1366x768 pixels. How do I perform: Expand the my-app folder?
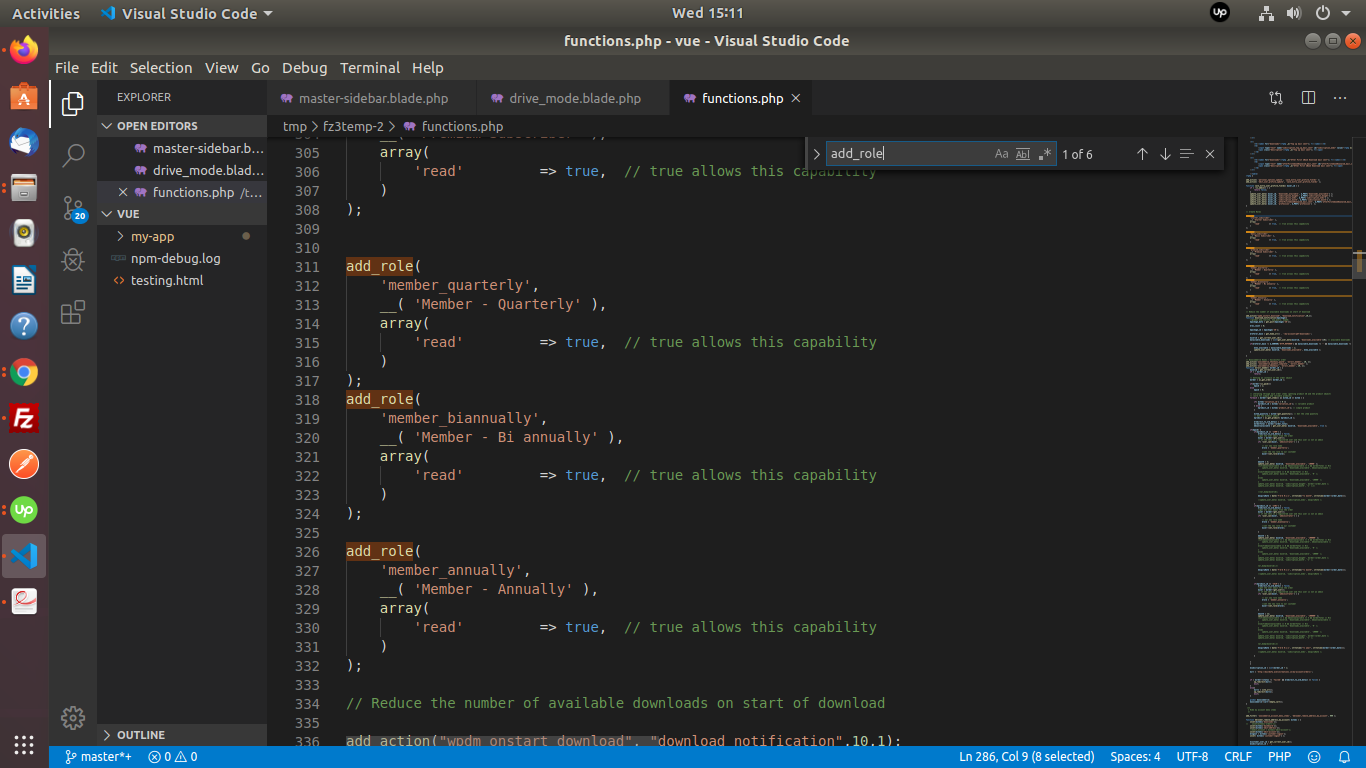pyautogui.click(x=152, y=236)
